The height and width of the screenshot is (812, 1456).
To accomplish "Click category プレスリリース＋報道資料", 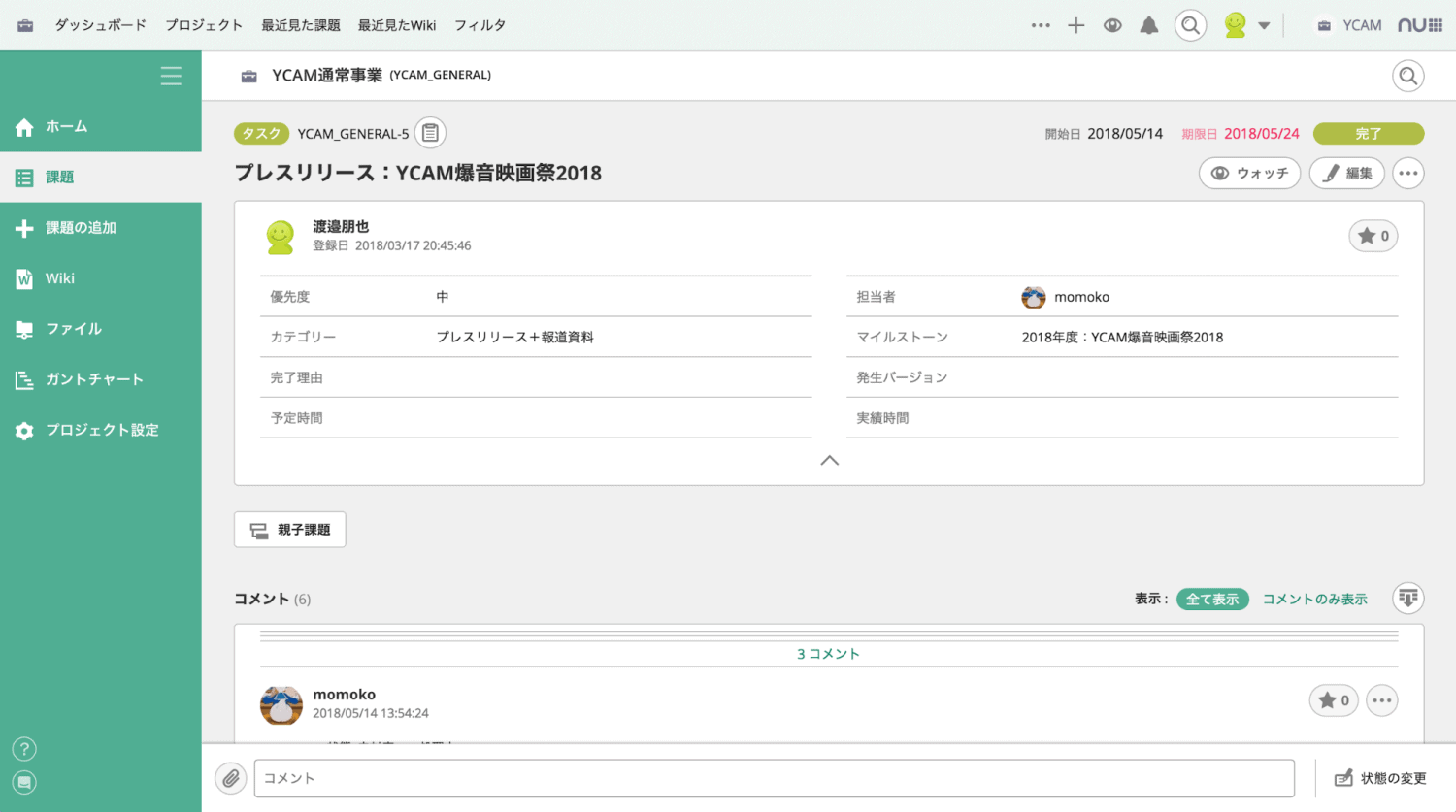I will [514, 337].
